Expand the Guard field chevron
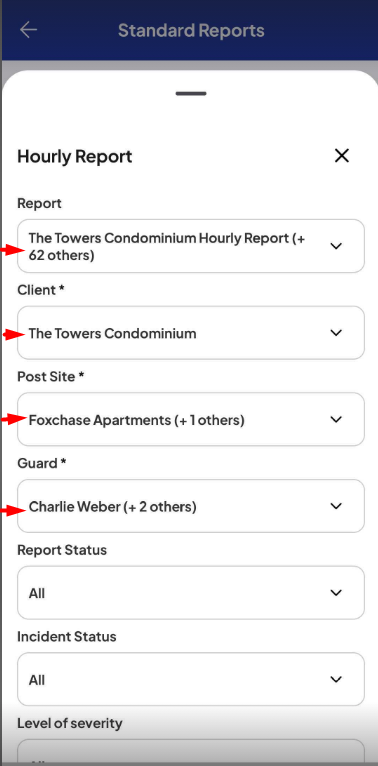Image resolution: width=378 pixels, height=766 pixels. tap(336, 506)
